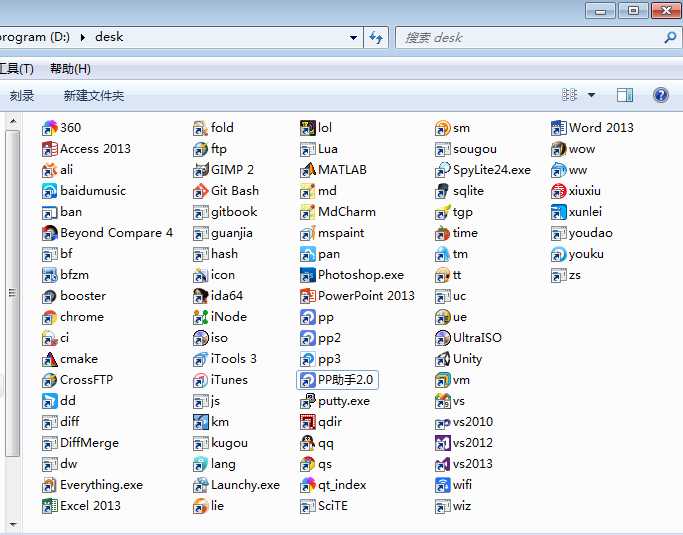Screen dimensions: 683x535
Task: Click the lol game icon
Action: (x=308, y=128)
